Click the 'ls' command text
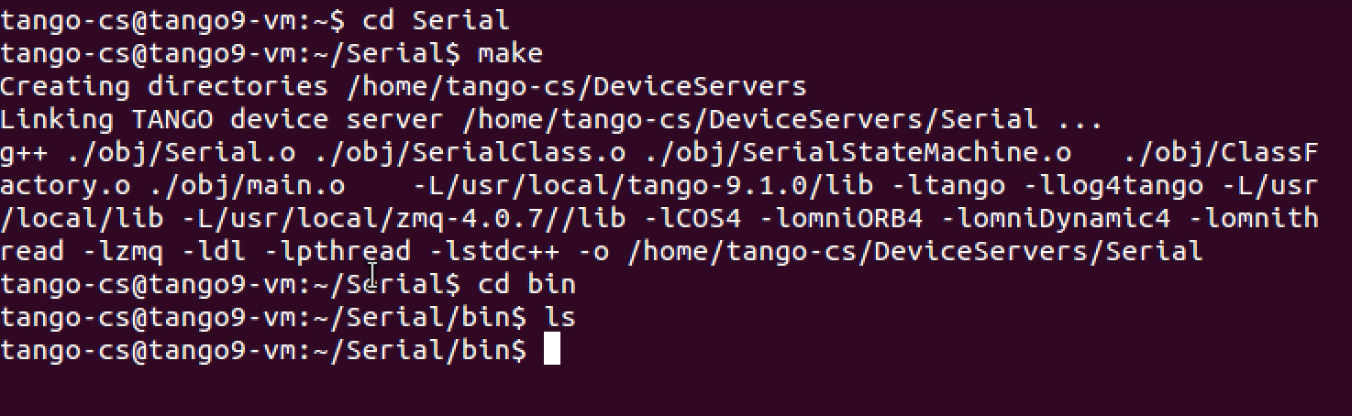The width and height of the screenshot is (1352, 416). tap(559, 318)
